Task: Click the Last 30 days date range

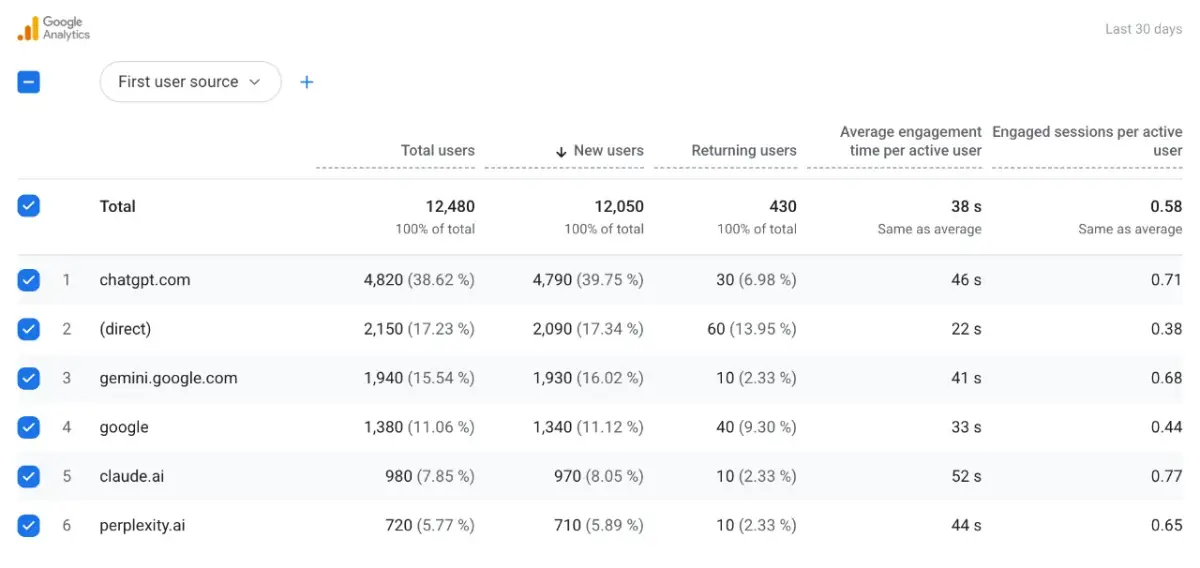Action: [1143, 29]
